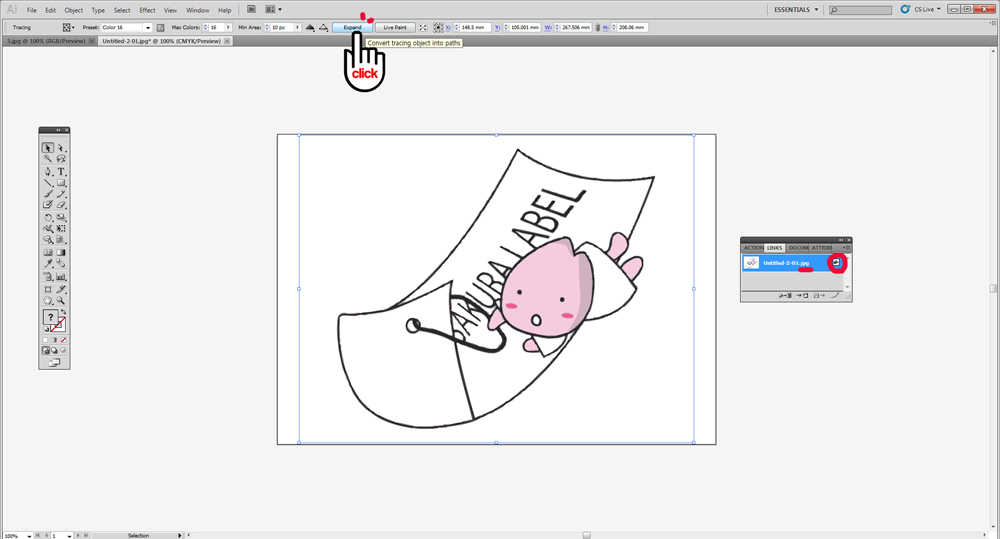Click the Edit Original pencil icon in Links panel
The width and height of the screenshot is (1000, 539).
point(835,295)
